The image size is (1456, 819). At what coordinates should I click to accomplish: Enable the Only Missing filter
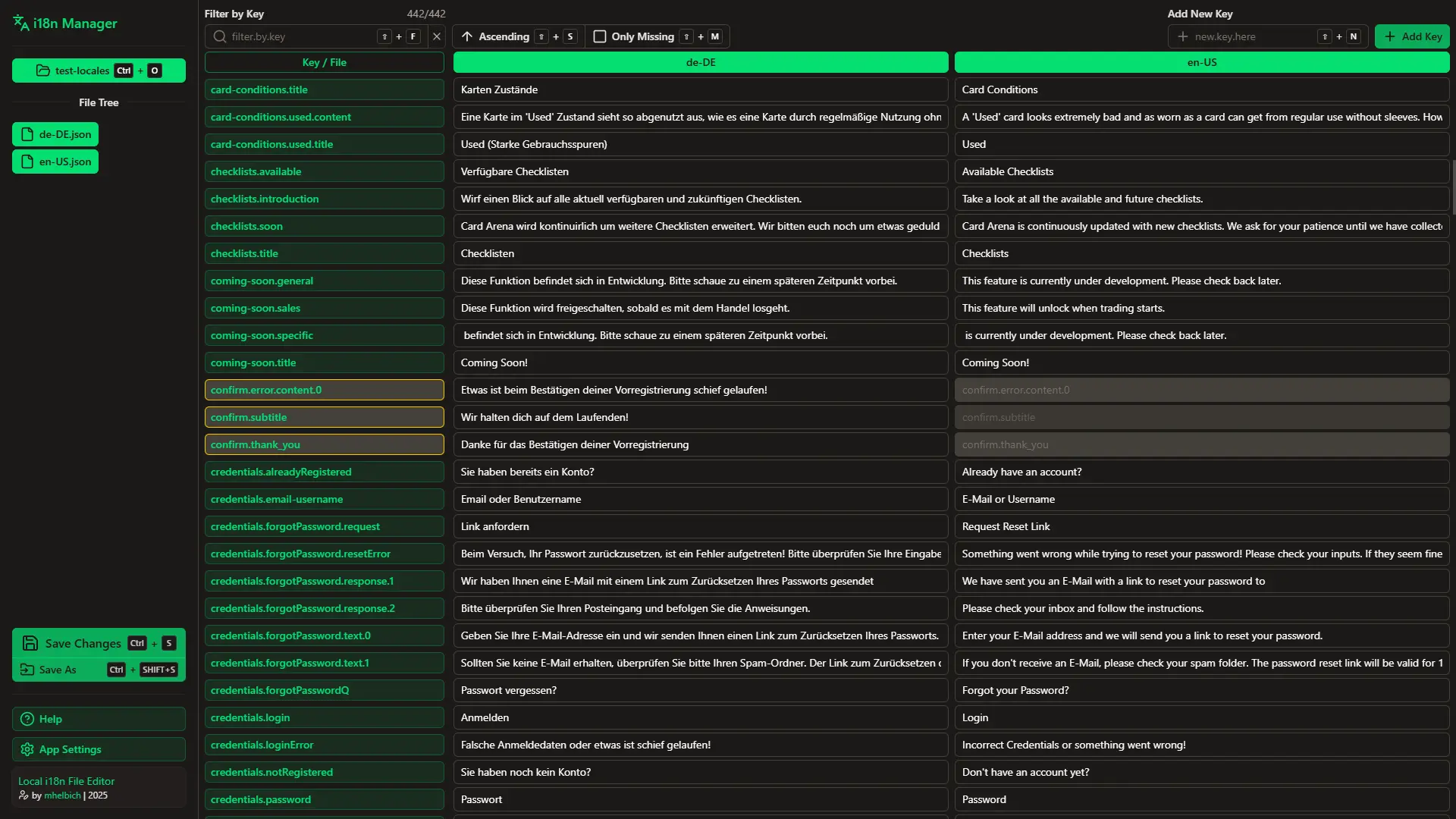tap(599, 36)
